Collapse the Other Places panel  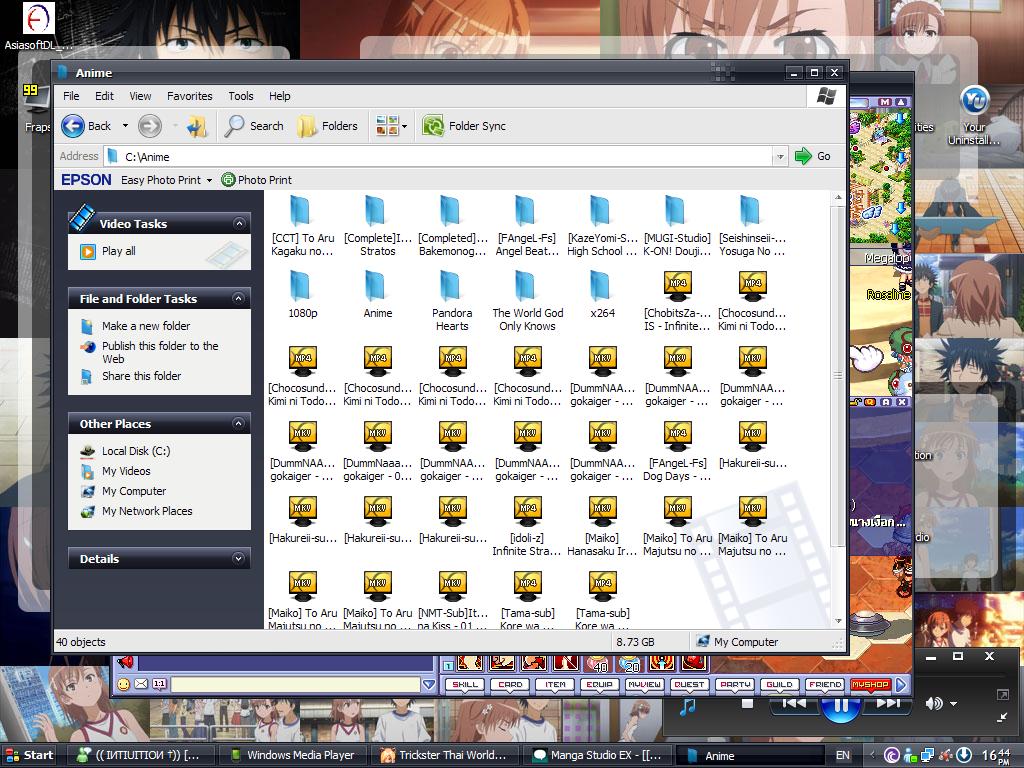click(x=238, y=424)
